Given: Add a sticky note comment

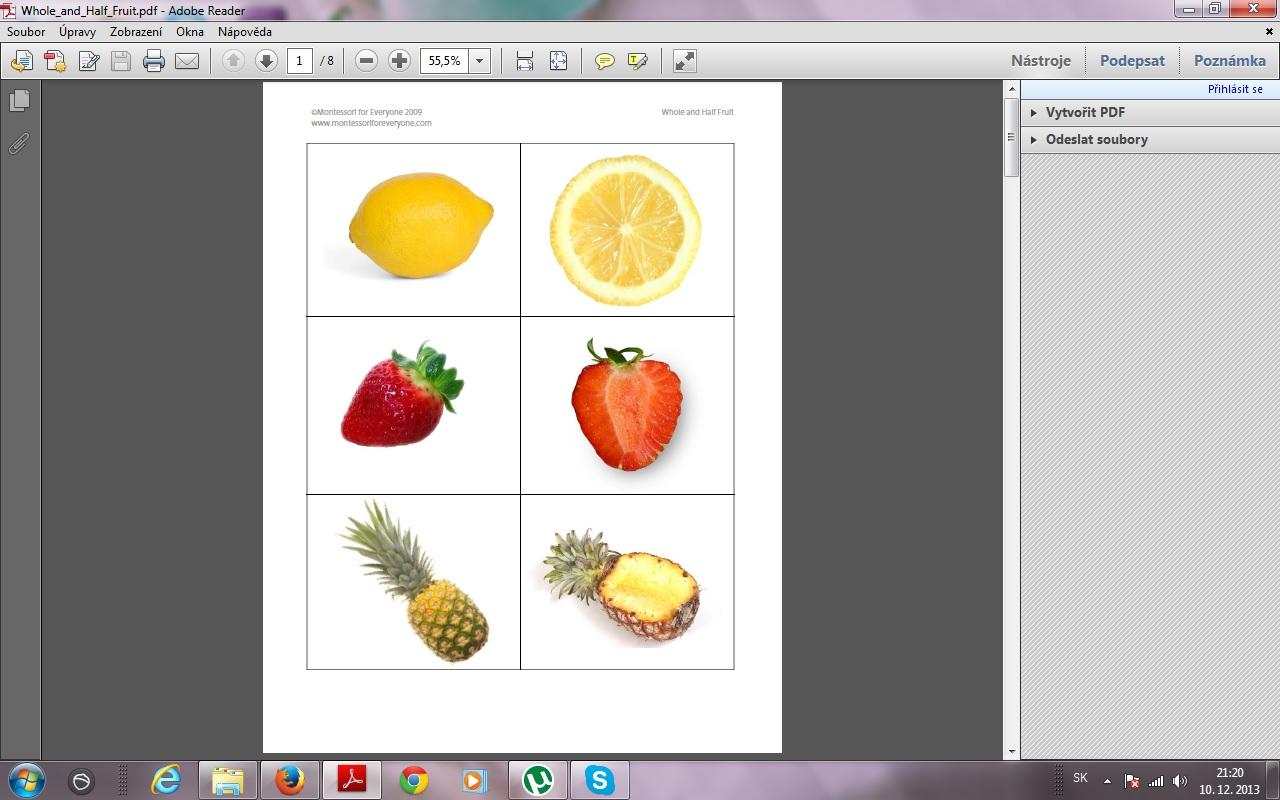Looking at the screenshot, I should click(604, 61).
